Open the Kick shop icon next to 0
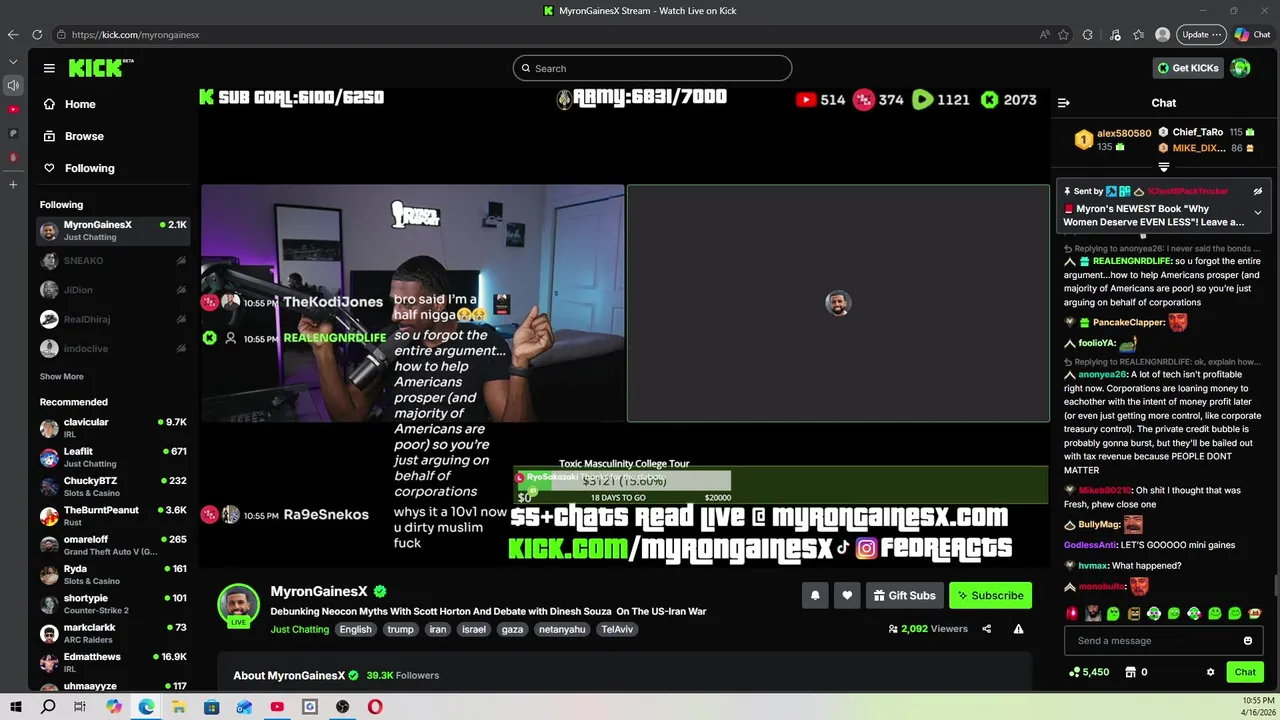Image resolution: width=1280 pixels, height=720 pixels. click(1131, 672)
